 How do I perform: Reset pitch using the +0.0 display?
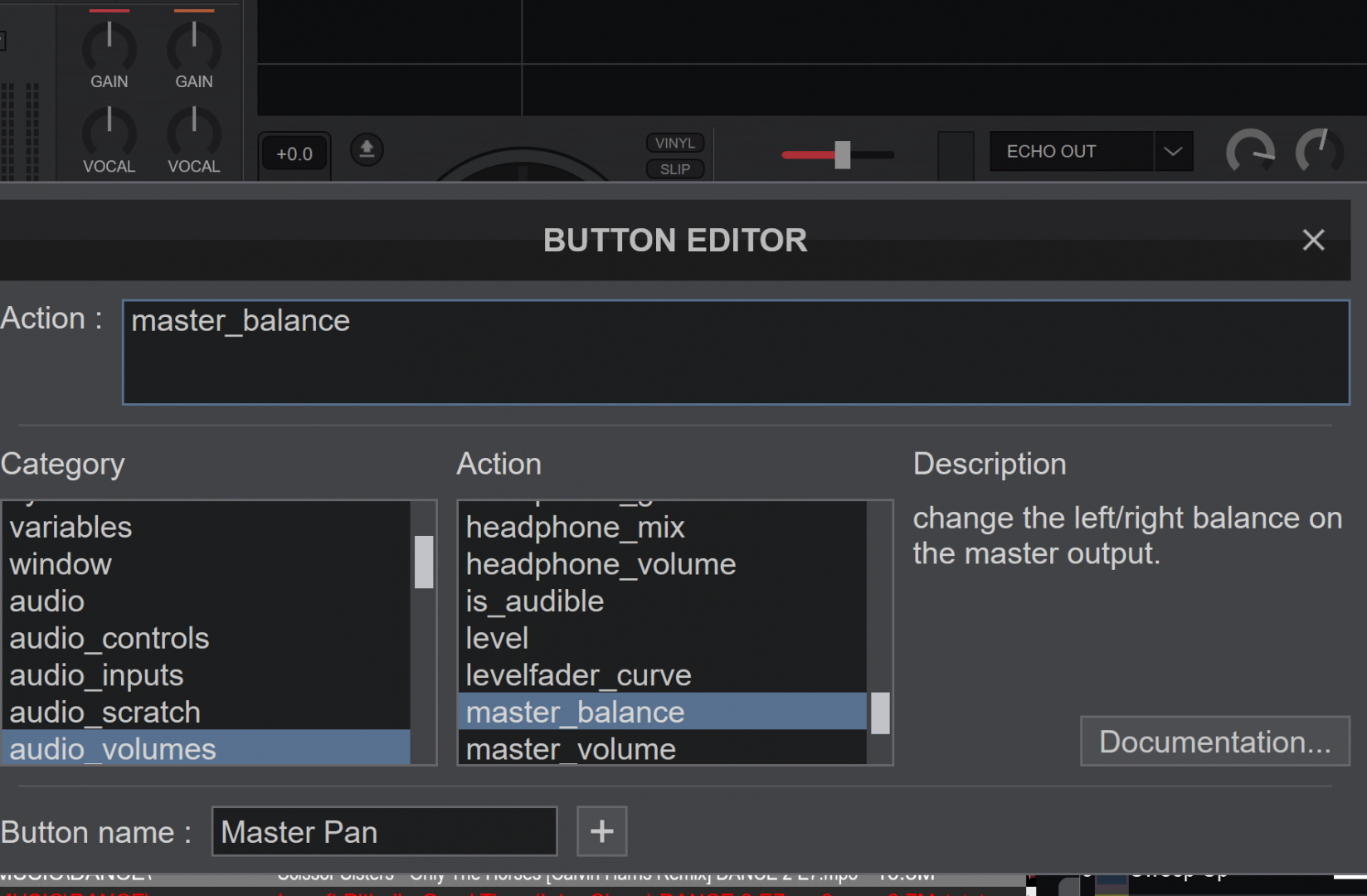point(294,153)
